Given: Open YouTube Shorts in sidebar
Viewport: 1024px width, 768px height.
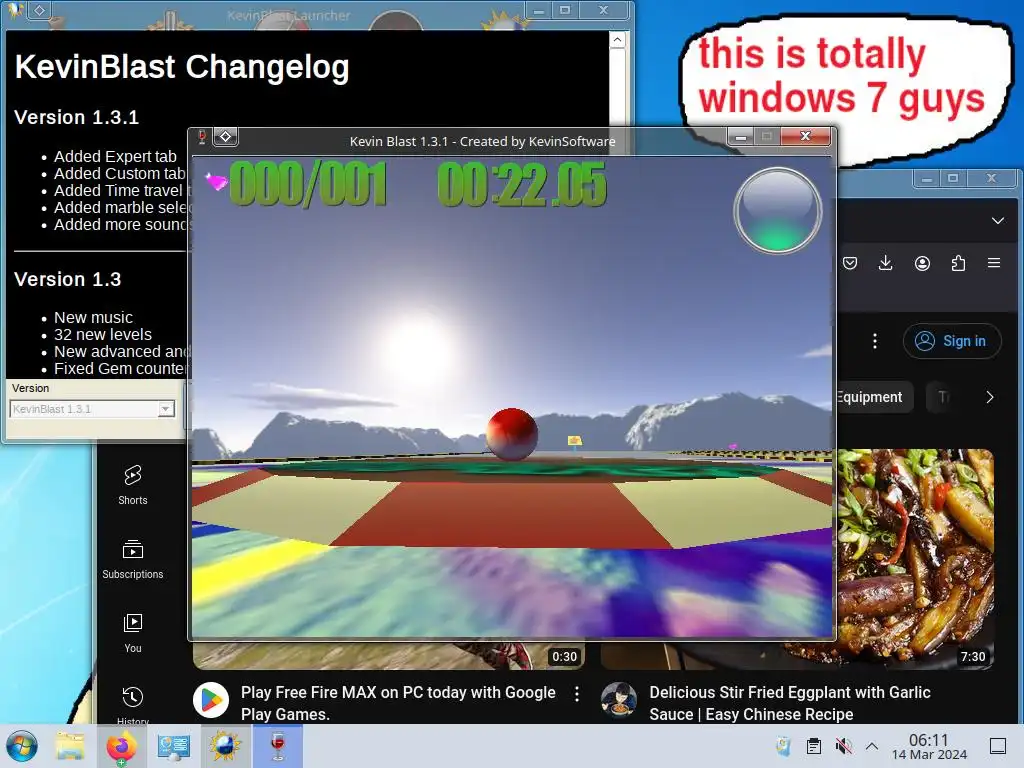Looking at the screenshot, I should pyautogui.click(x=133, y=485).
